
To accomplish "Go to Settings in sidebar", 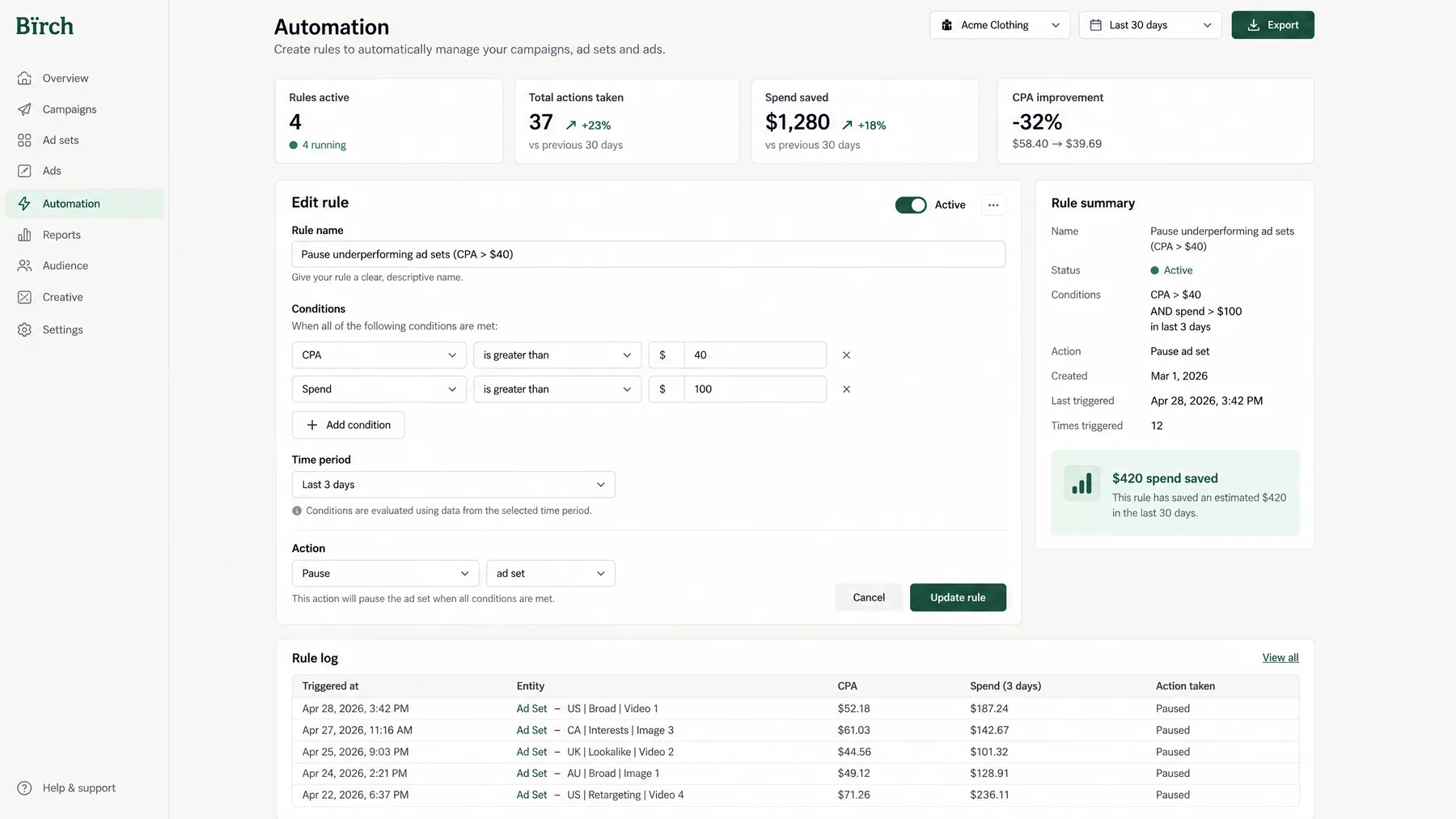I will (x=84, y=329).
